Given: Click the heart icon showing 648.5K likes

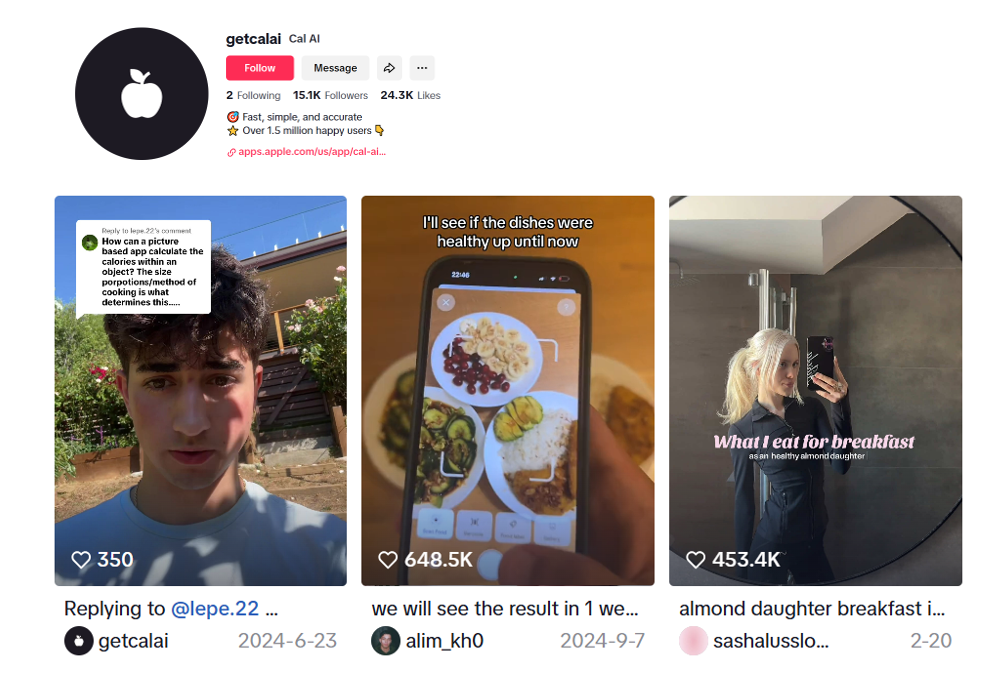Looking at the screenshot, I should tap(388, 560).
